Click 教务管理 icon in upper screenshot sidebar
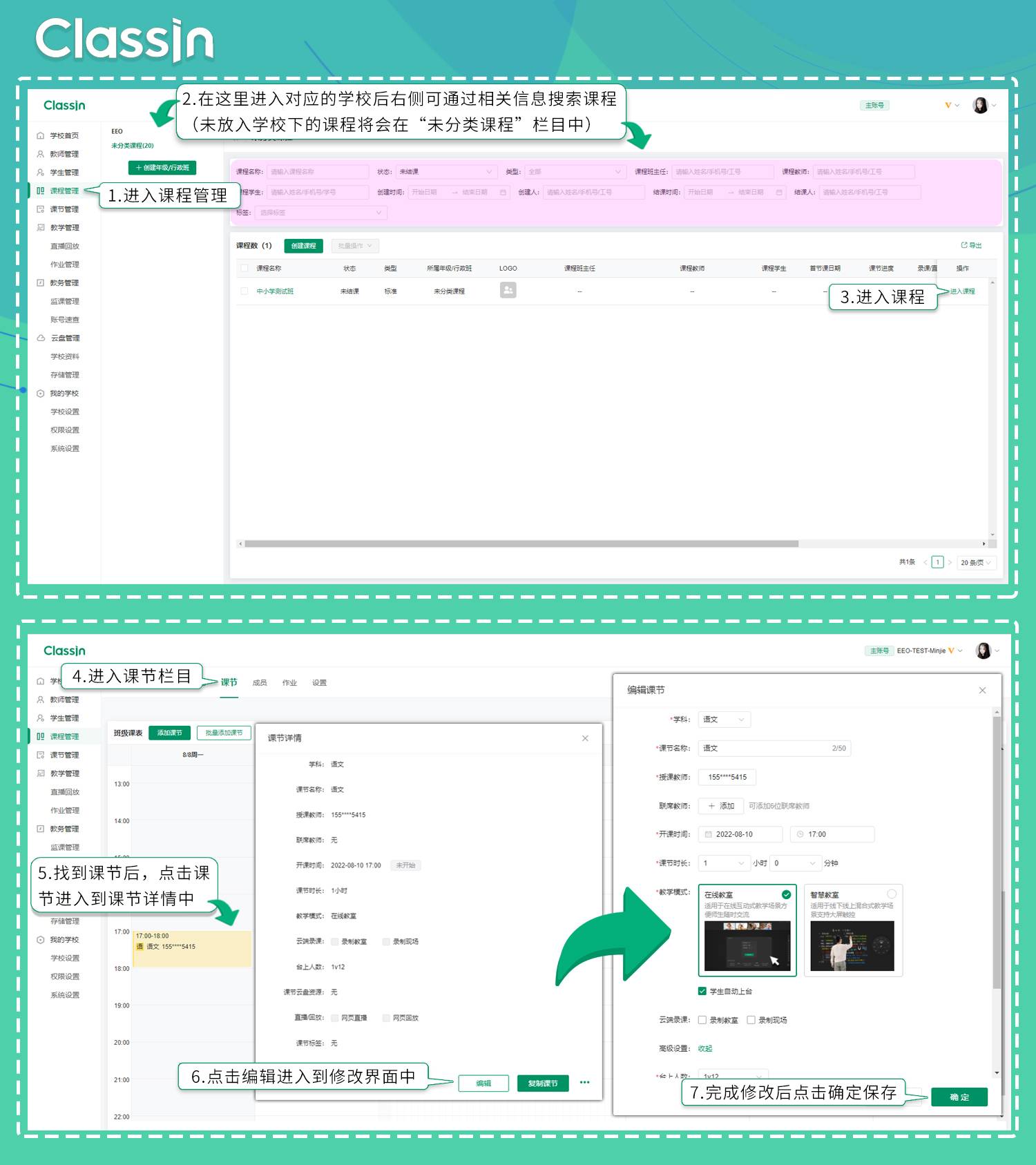Image resolution: width=1036 pixels, height=1165 pixels. tap(41, 282)
